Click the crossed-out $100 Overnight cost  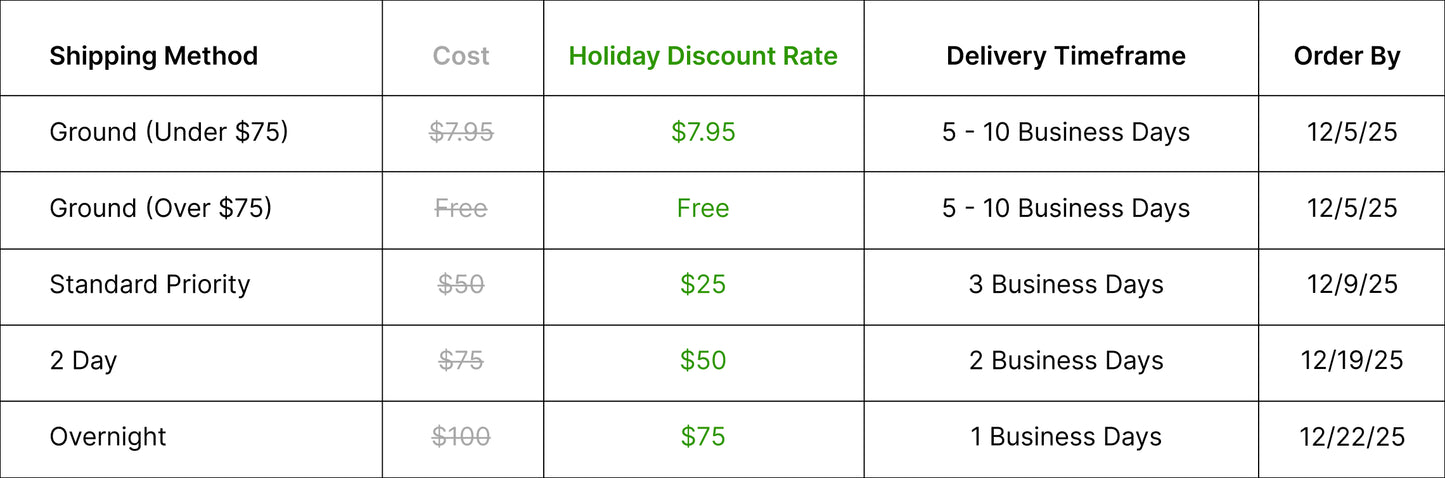pos(461,437)
